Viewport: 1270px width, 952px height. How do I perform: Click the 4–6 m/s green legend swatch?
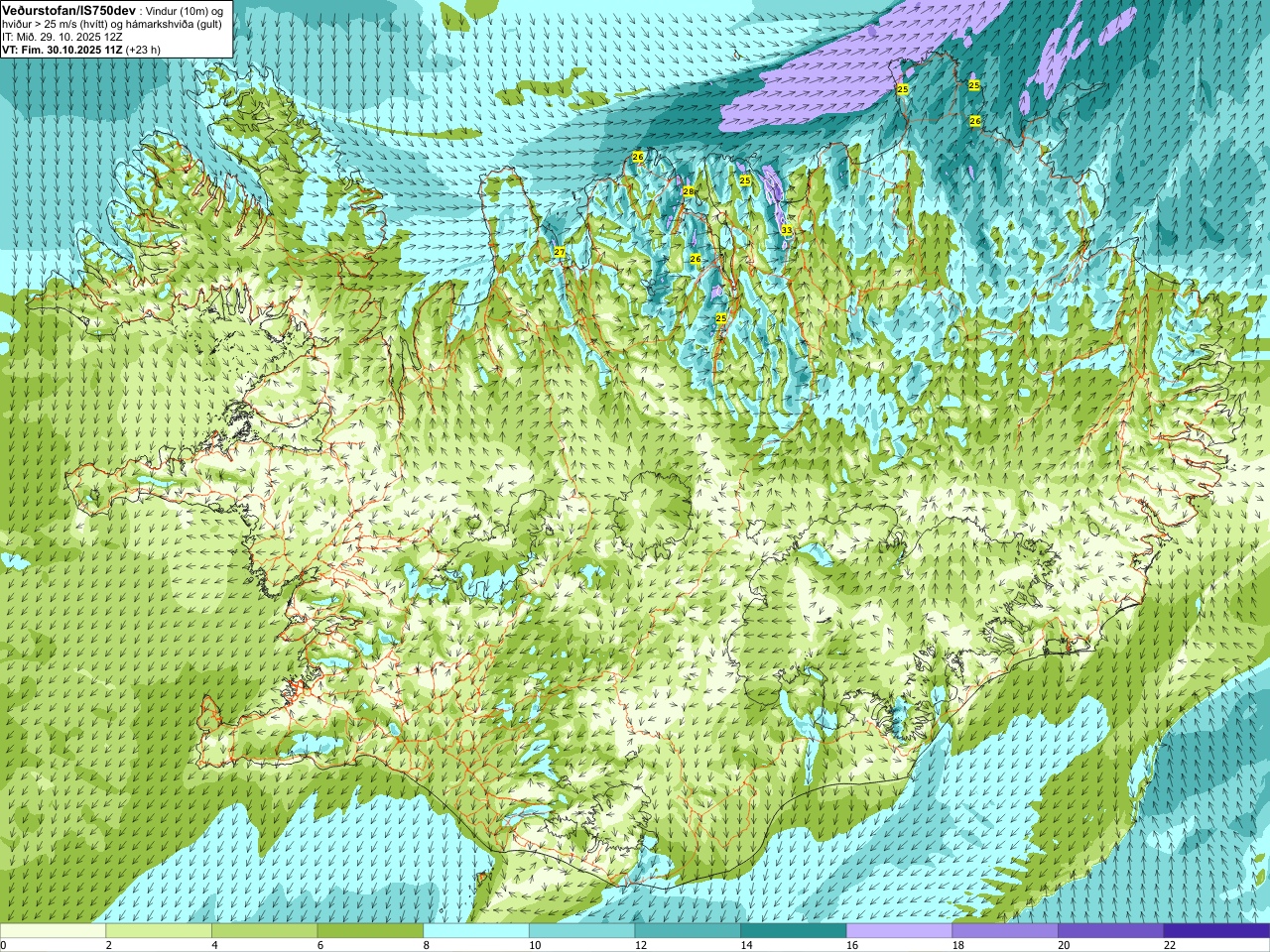[x=264, y=931]
